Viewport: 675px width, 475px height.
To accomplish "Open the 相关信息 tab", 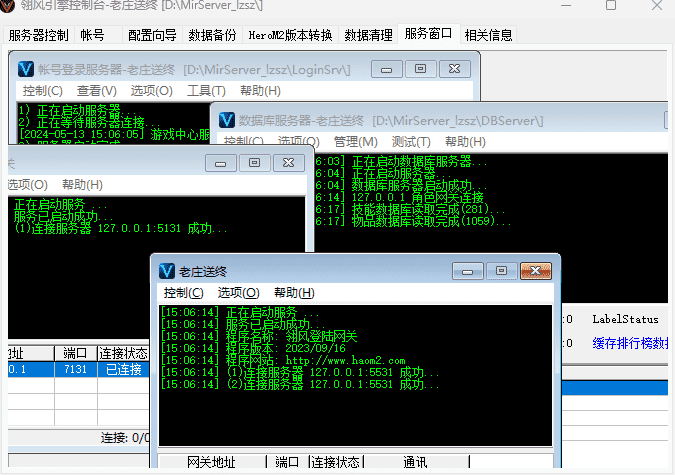I will click(x=488, y=35).
